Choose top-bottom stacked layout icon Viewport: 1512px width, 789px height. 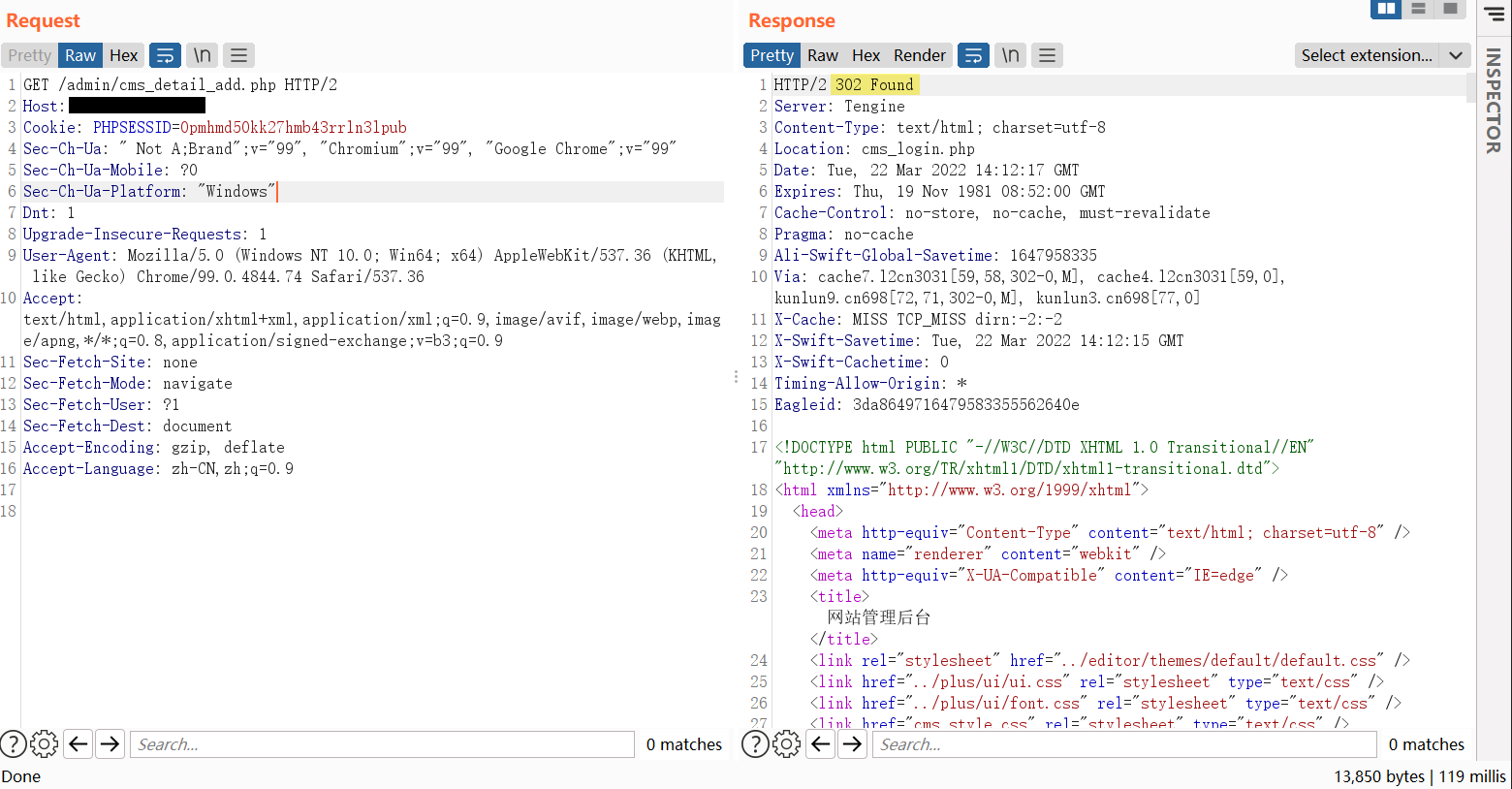coord(1418,9)
